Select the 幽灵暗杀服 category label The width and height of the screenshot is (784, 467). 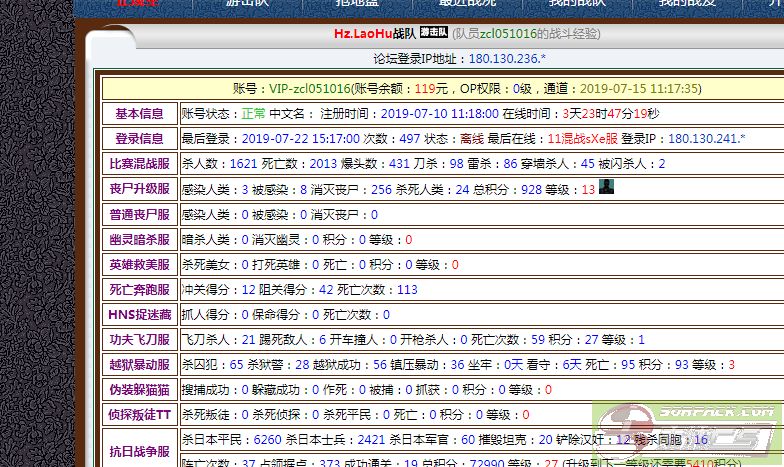click(139, 240)
